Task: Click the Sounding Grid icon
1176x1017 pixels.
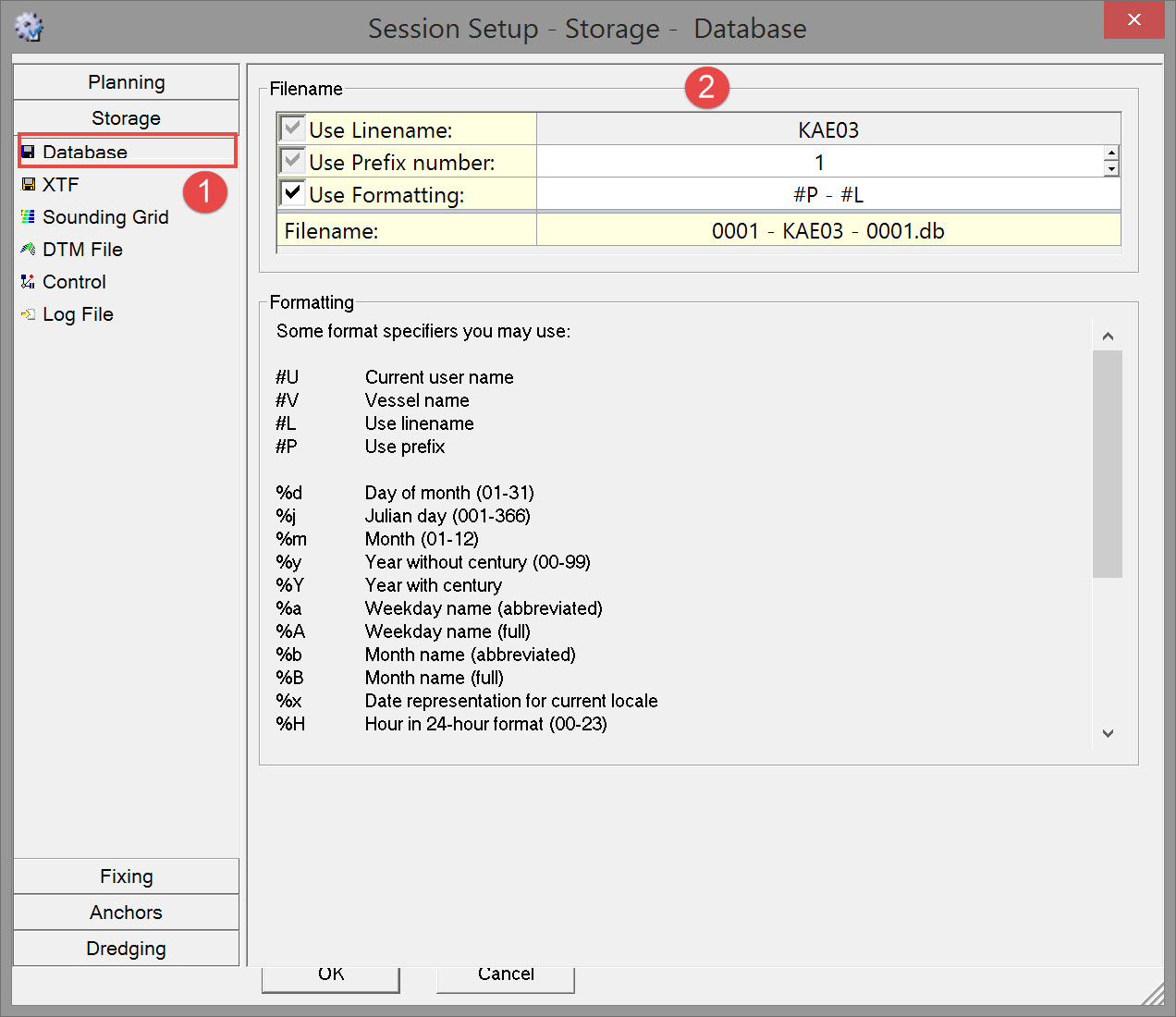Action: click(28, 217)
